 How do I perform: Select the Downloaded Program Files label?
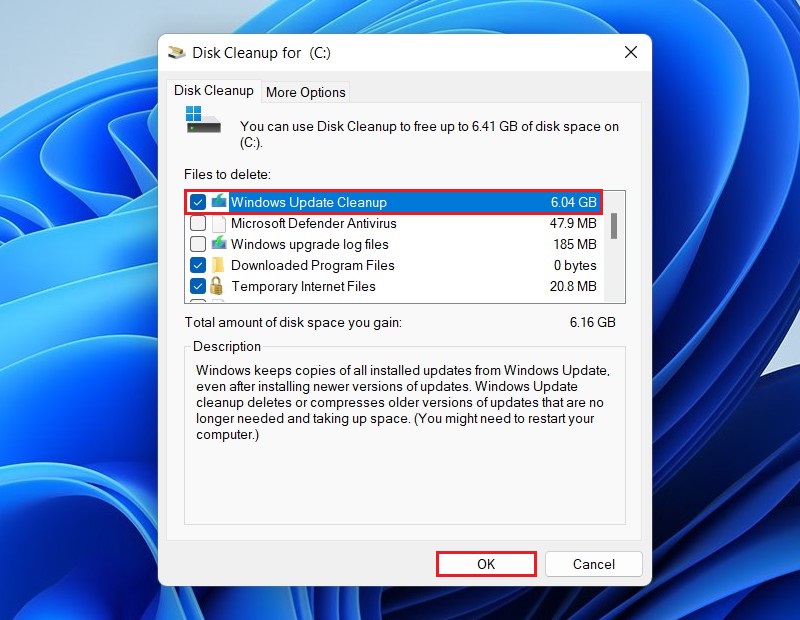pos(313,265)
